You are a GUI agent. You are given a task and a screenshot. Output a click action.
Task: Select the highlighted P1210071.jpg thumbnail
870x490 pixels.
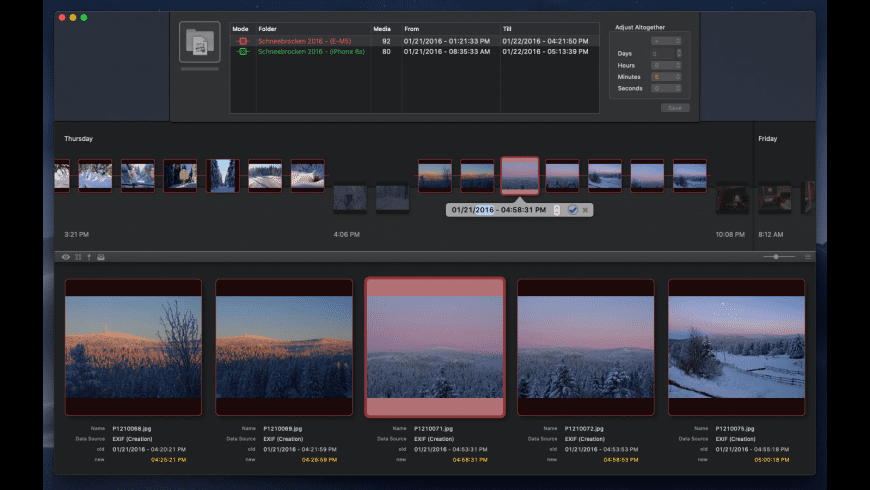(x=435, y=347)
